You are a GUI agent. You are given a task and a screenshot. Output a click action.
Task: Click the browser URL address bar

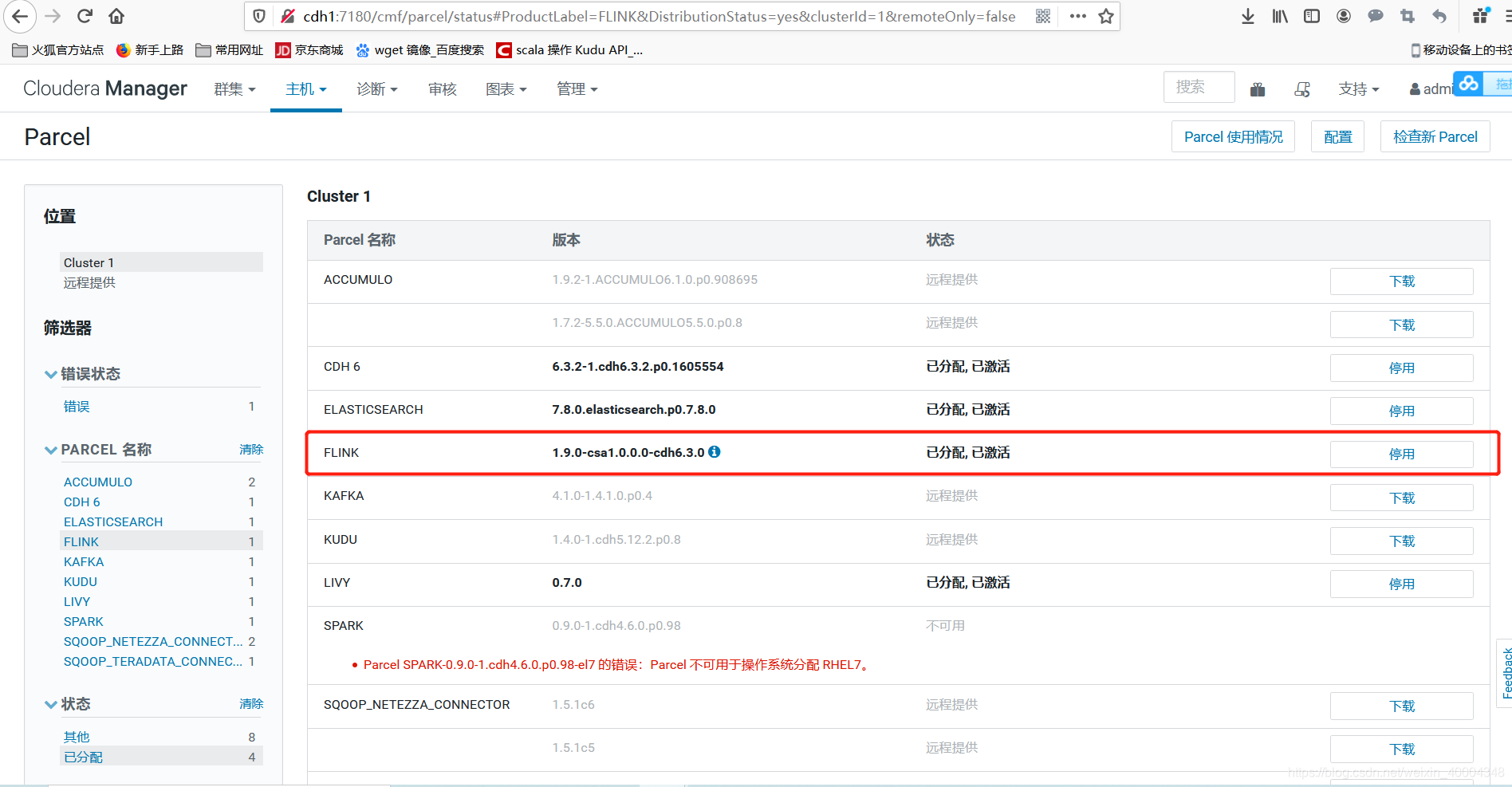point(659,16)
